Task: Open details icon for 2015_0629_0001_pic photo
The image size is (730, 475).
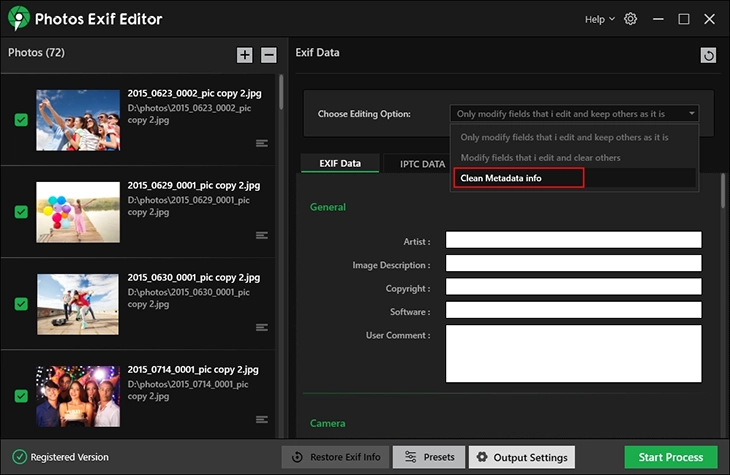Action: 262,235
